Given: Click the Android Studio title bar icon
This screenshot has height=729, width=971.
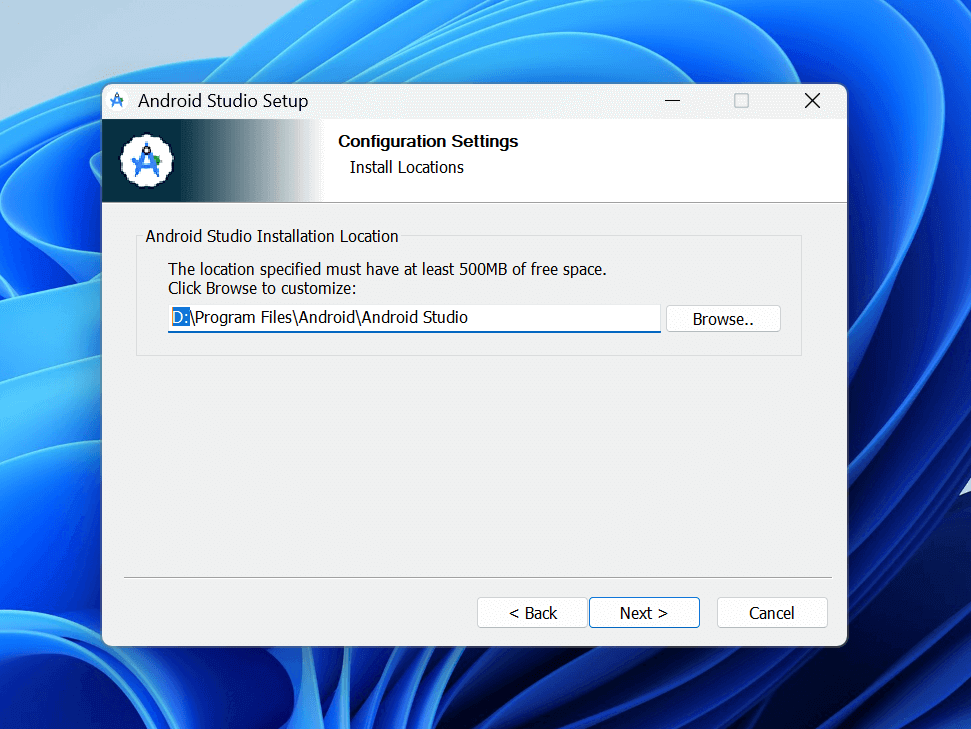Looking at the screenshot, I should (118, 100).
